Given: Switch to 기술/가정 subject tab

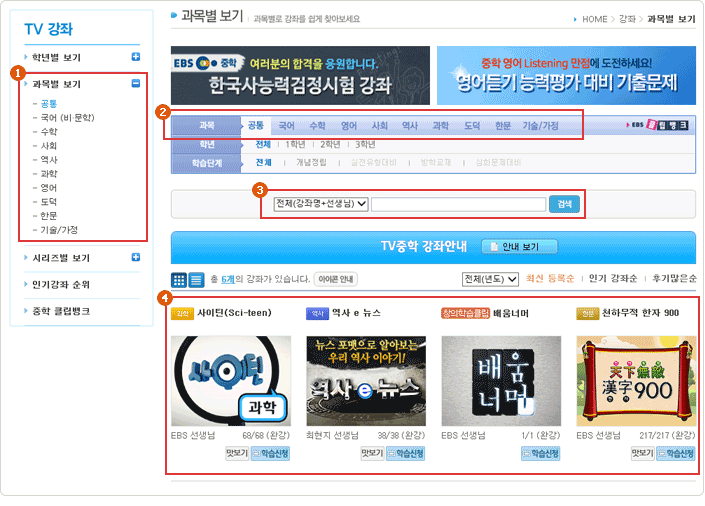Looking at the screenshot, I should tap(540, 125).
